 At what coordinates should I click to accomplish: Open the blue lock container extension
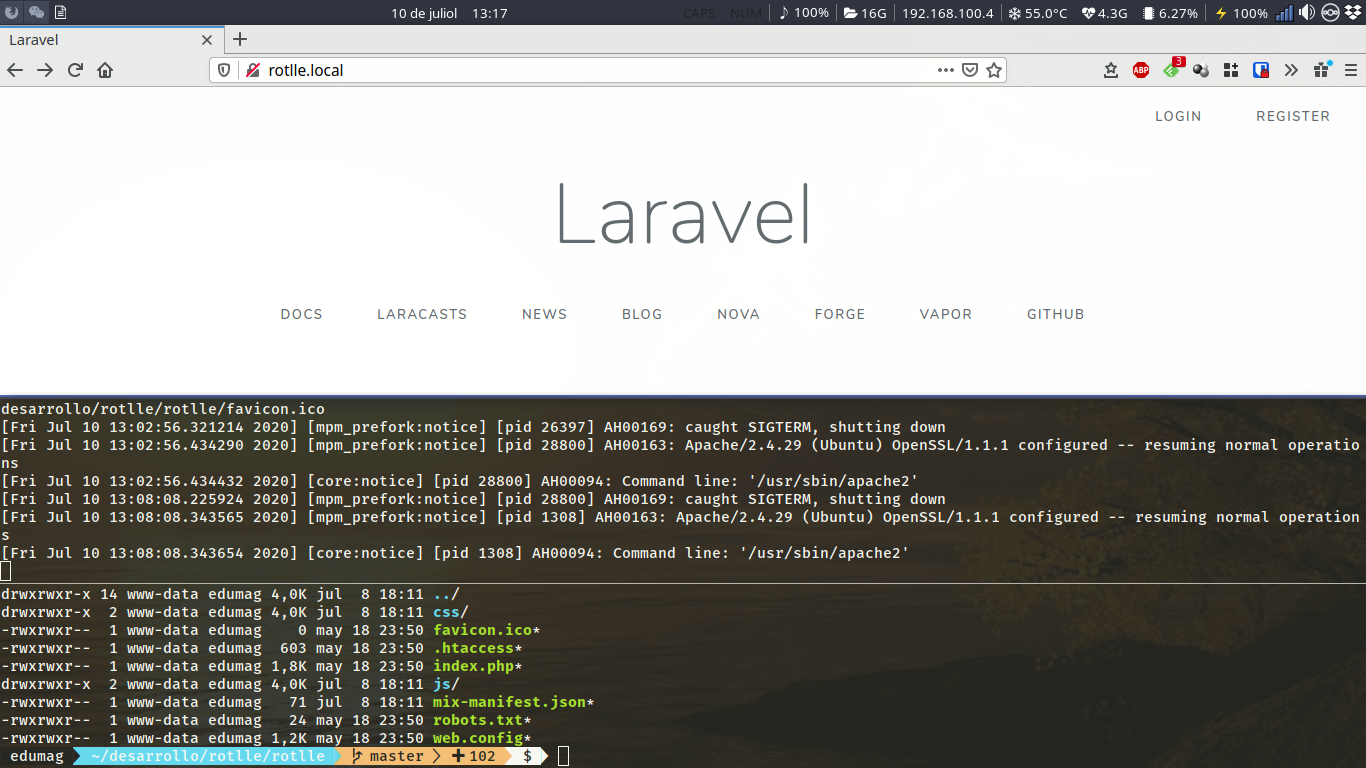tap(1261, 70)
